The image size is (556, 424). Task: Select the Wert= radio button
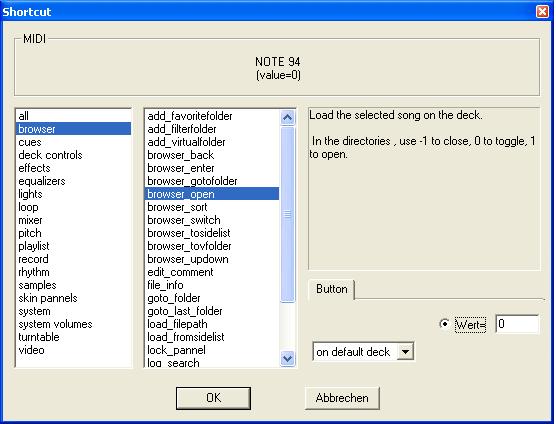coord(444,324)
